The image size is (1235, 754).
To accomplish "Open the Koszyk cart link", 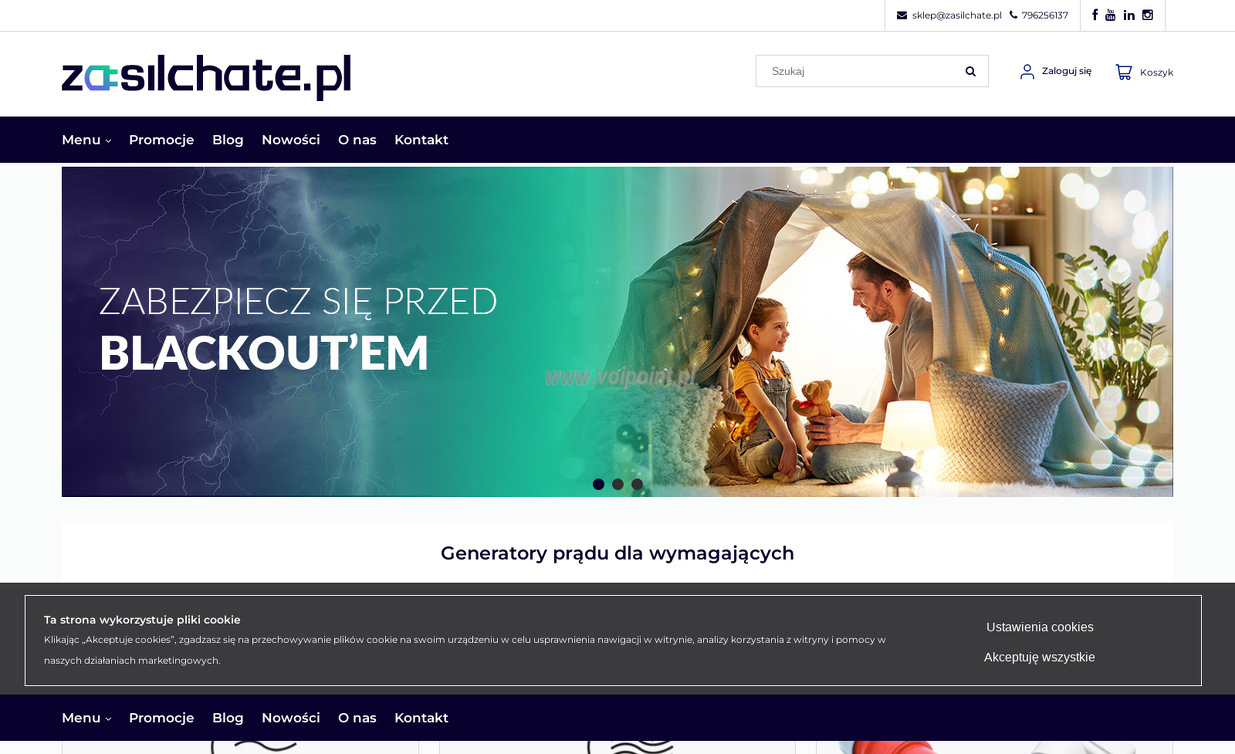I will point(1156,72).
